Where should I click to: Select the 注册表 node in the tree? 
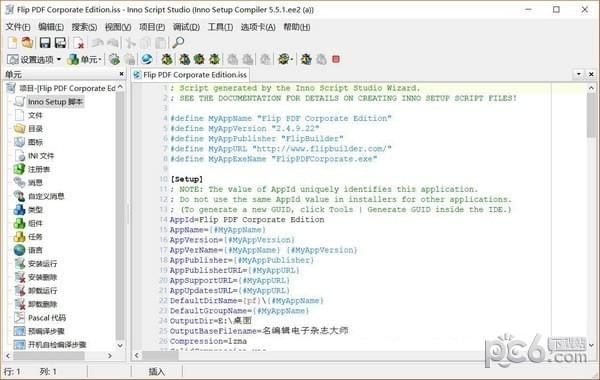[39, 169]
